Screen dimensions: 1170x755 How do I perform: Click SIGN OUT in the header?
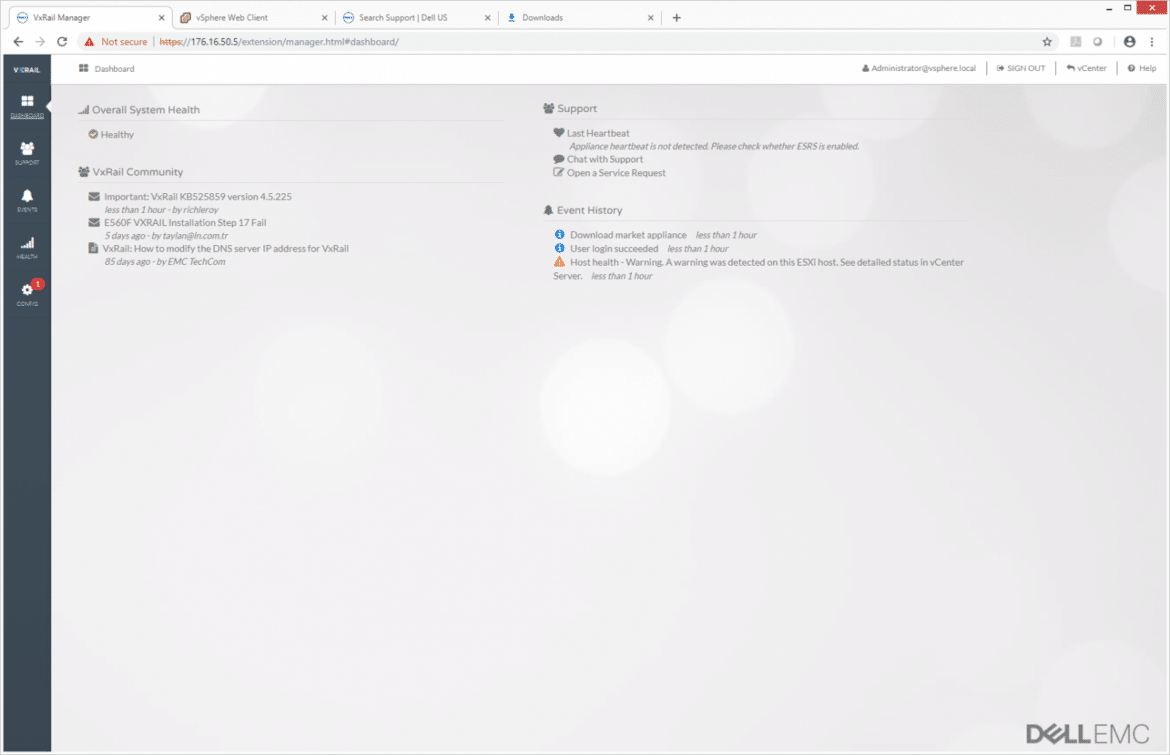(x=1021, y=68)
